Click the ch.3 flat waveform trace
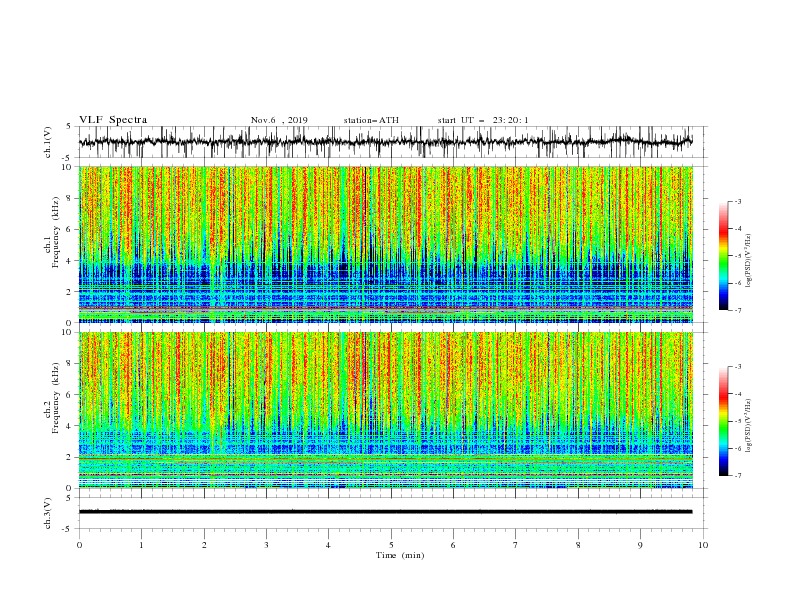This screenshot has width=792, height=612. [x=385, y=512]
